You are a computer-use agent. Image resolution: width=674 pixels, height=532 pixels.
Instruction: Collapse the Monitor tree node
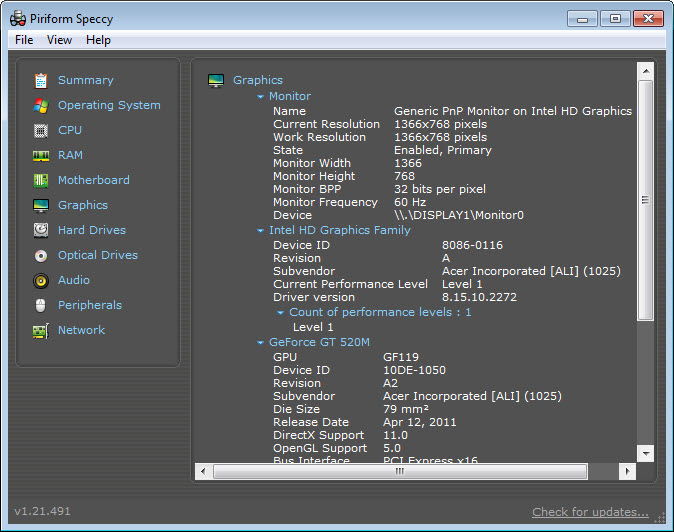[260, 97]
